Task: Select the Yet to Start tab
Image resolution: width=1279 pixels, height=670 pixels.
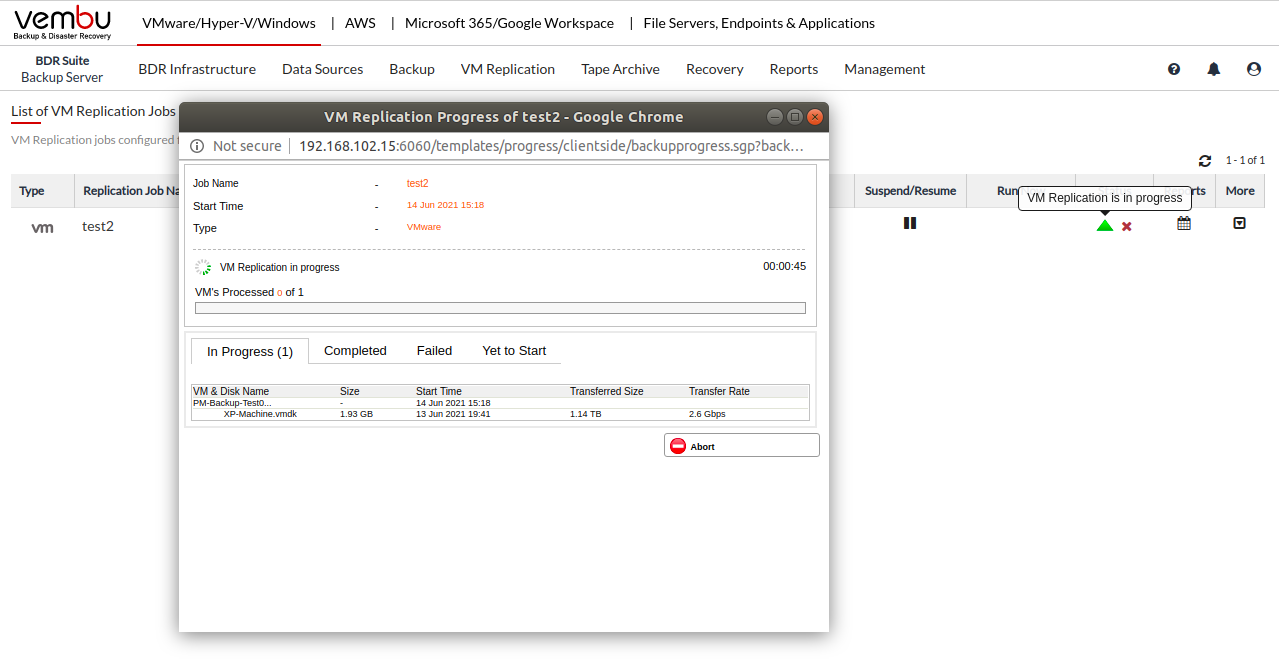Action: click(514, 351)
